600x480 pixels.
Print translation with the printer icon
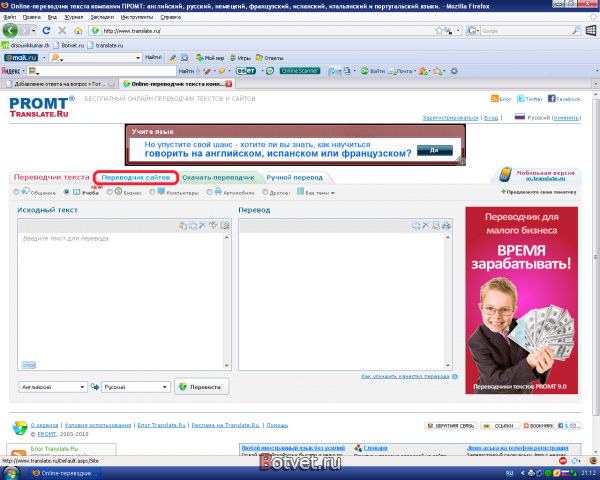[446, 225]
